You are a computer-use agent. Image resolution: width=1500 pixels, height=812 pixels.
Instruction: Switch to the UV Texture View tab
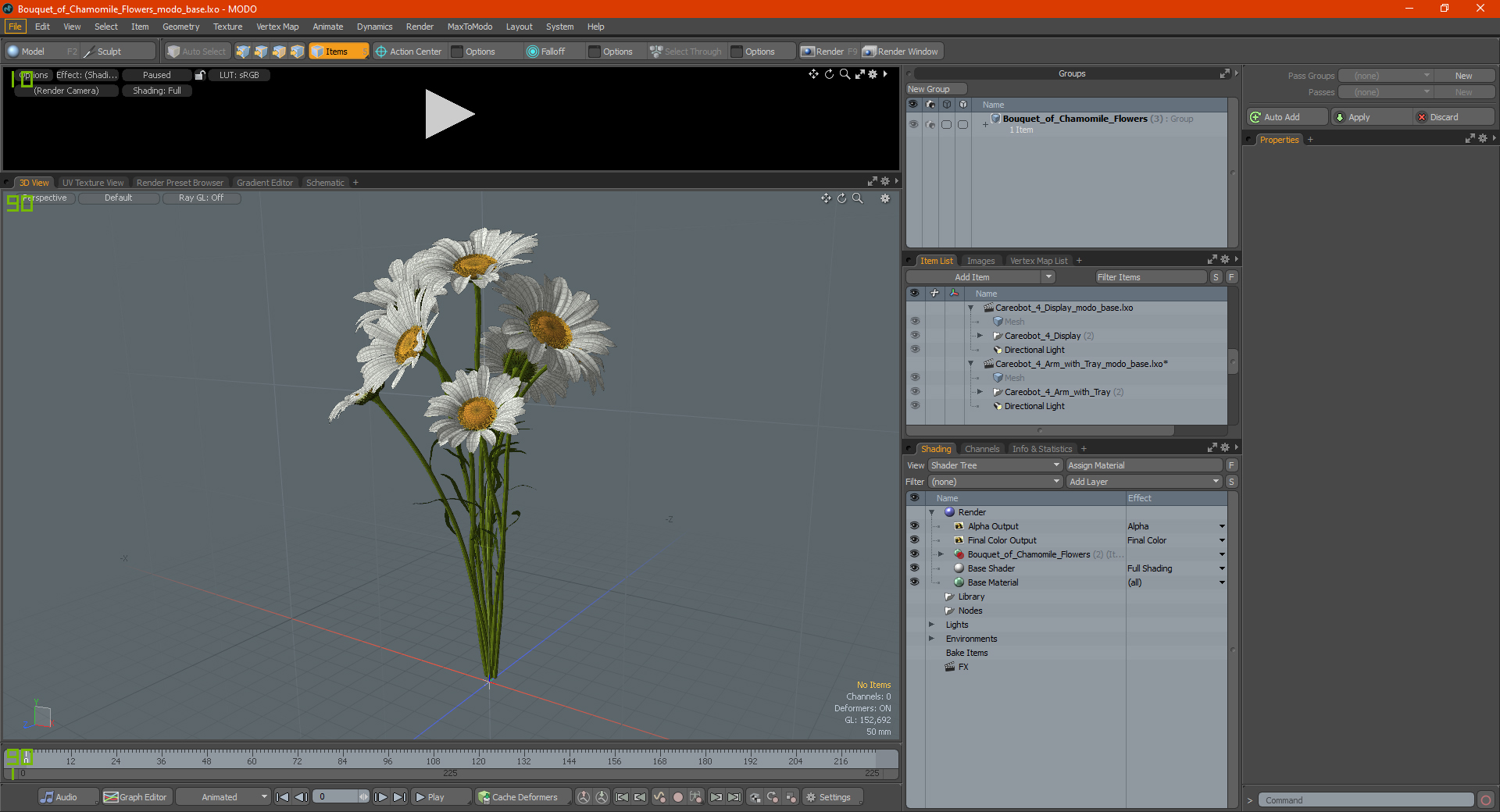pyautogui.click(x=92, y=183)
